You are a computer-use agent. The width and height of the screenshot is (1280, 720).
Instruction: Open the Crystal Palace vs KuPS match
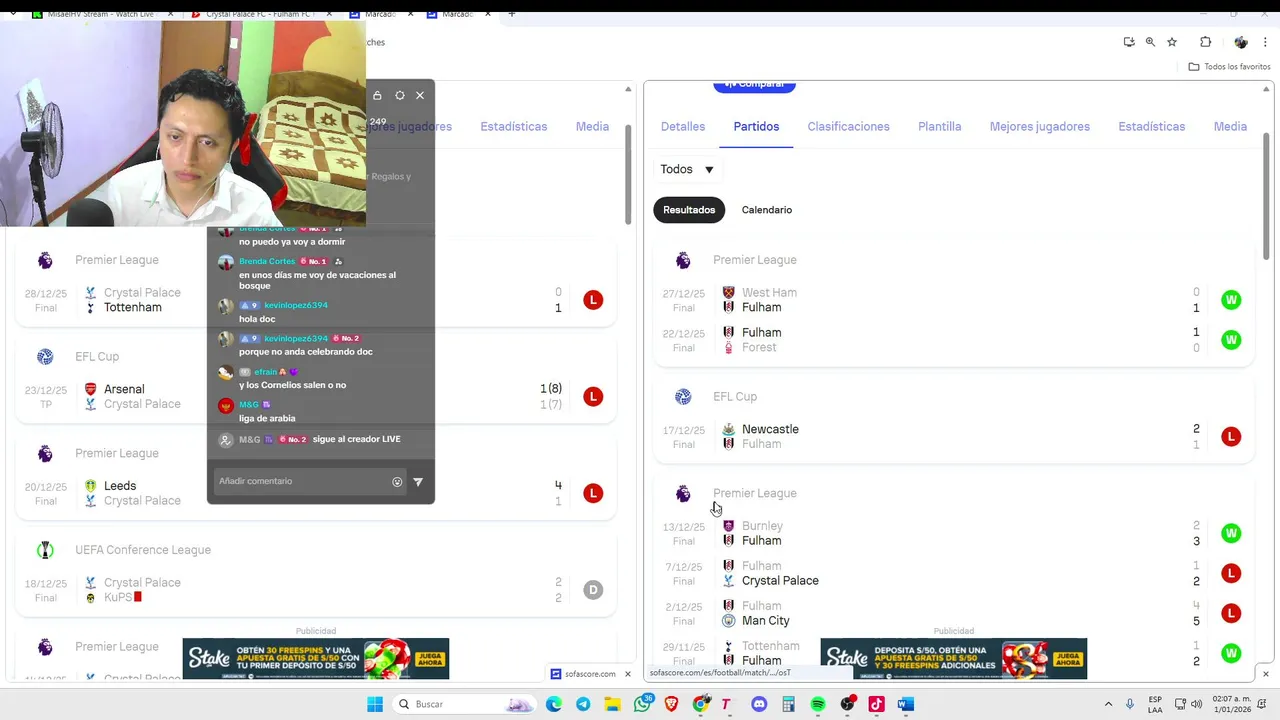click(x=316, y=590)
